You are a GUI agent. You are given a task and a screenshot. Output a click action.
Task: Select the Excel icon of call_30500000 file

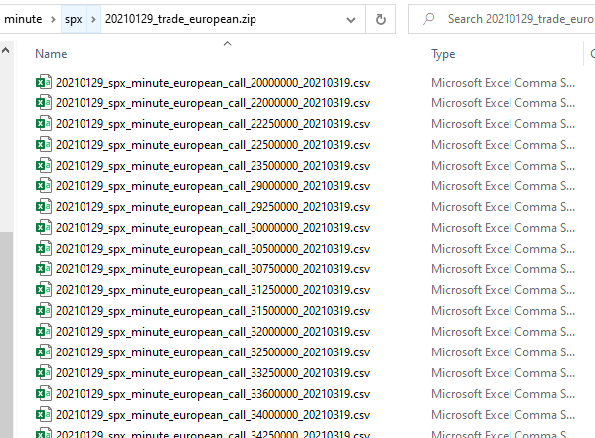44,249
